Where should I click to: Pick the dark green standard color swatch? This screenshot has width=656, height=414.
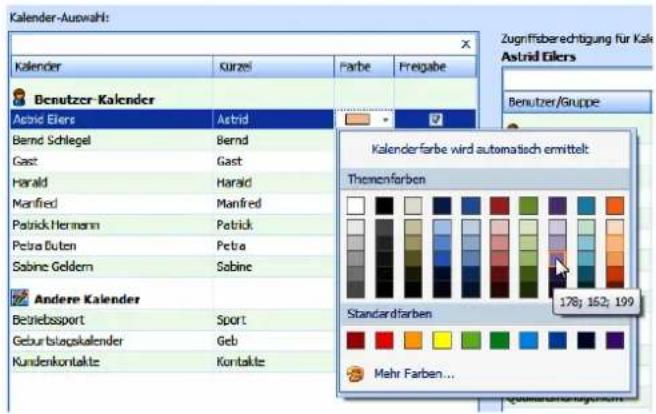(500, 340)
